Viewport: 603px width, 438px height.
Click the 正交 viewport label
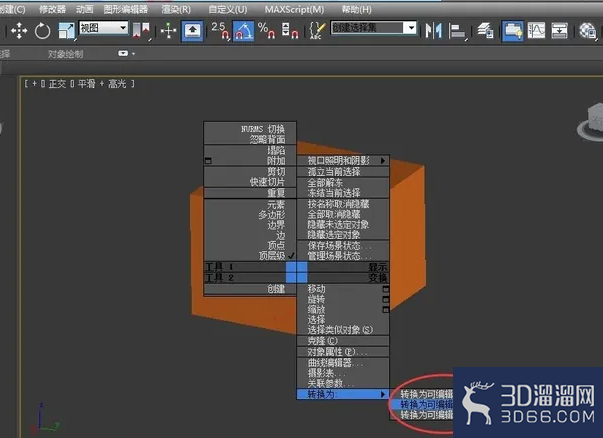(57, 83)
